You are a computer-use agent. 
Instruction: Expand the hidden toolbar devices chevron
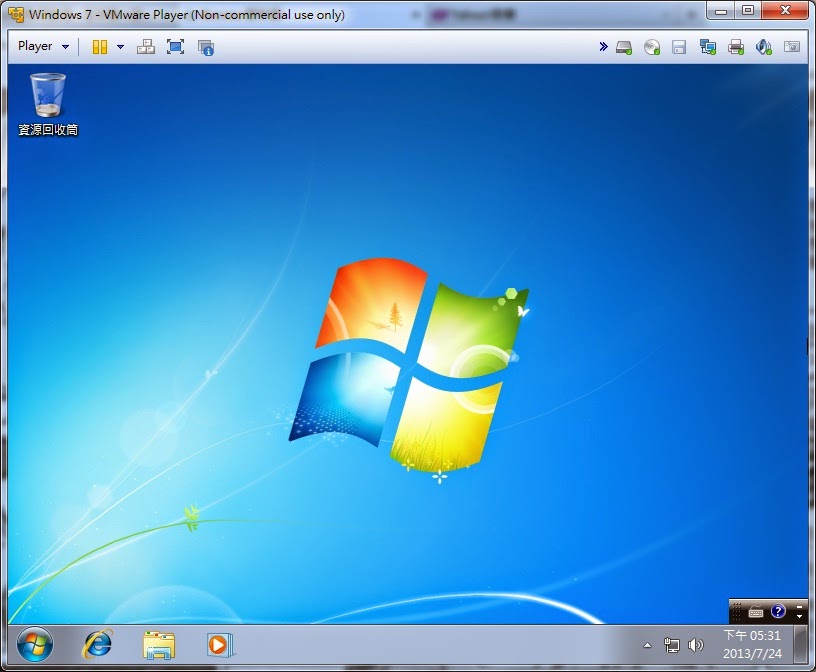603,47
